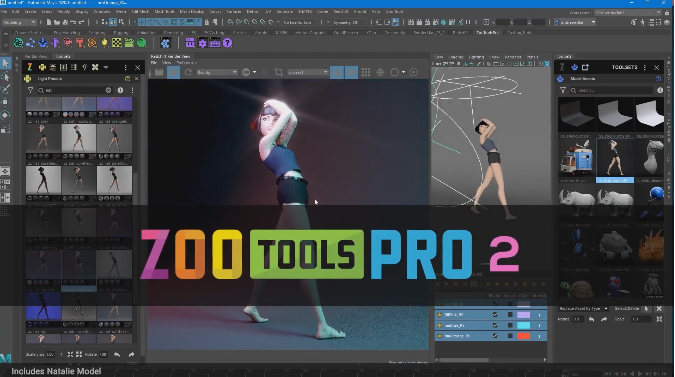The image size is (675, 377).
Task: Click the filter funnel in Light Presets panel
Action: (x=30, y=90)
